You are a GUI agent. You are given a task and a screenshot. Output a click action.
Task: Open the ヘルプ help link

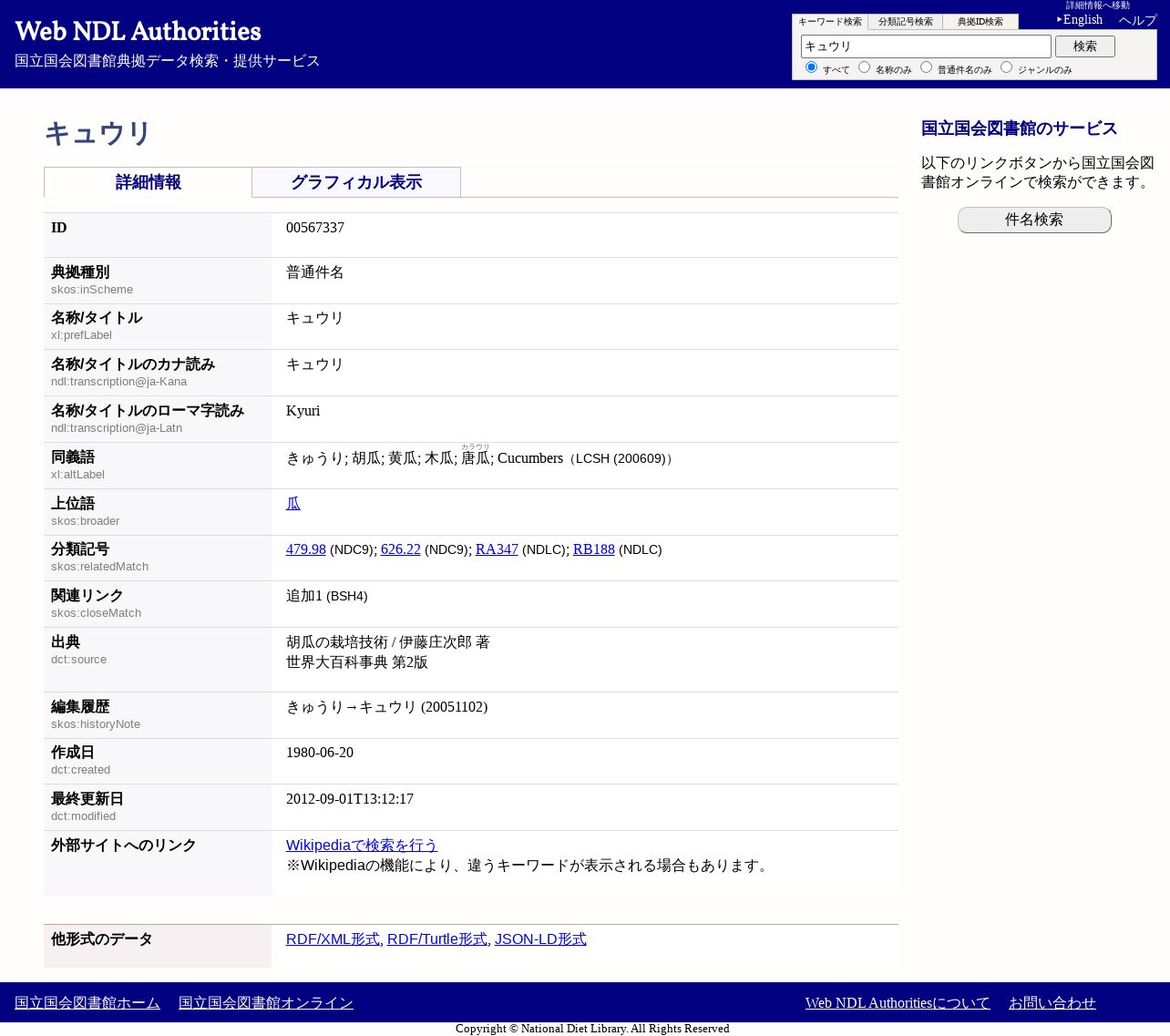(1138, 20)
